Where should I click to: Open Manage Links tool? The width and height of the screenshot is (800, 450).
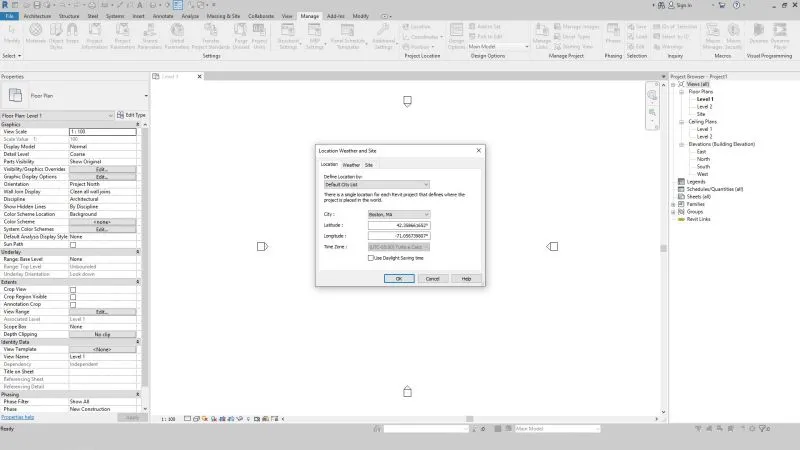[542, 36]
